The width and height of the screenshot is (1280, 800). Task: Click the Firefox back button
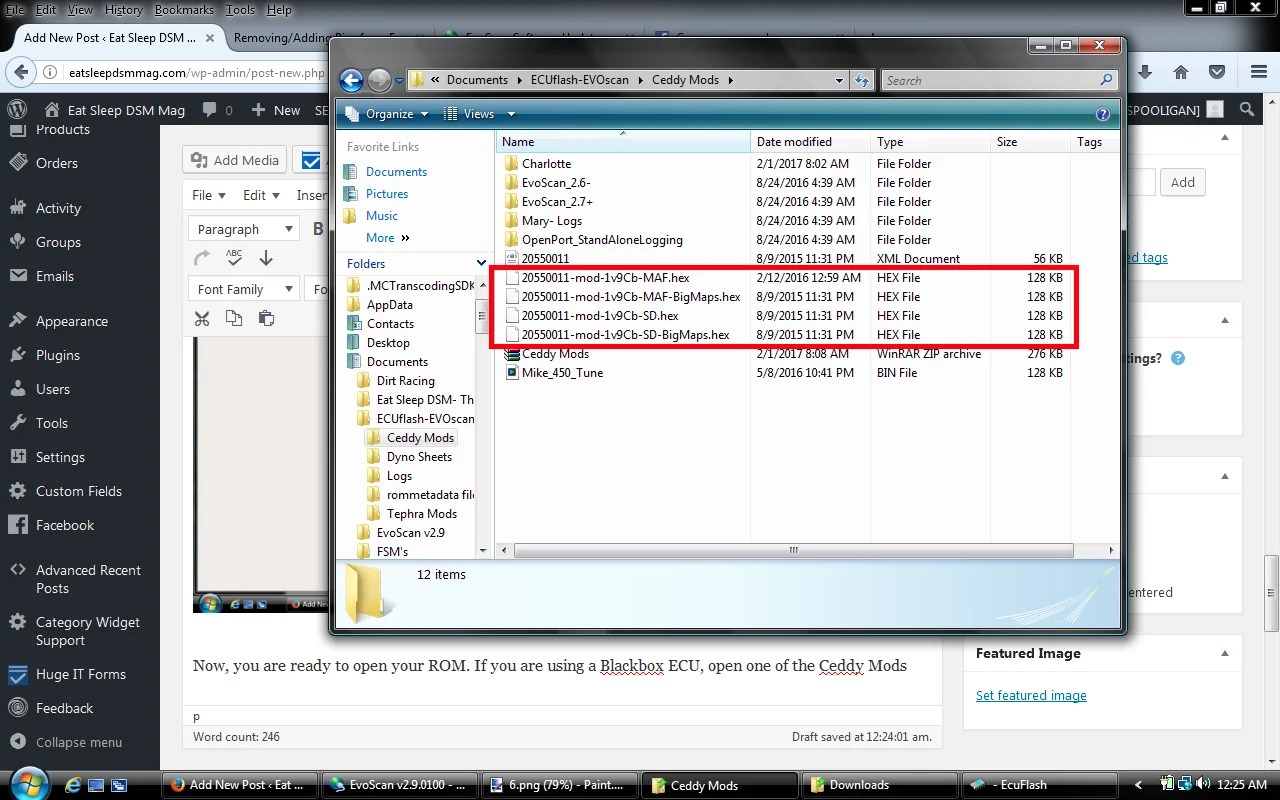(x=21, y=72)
